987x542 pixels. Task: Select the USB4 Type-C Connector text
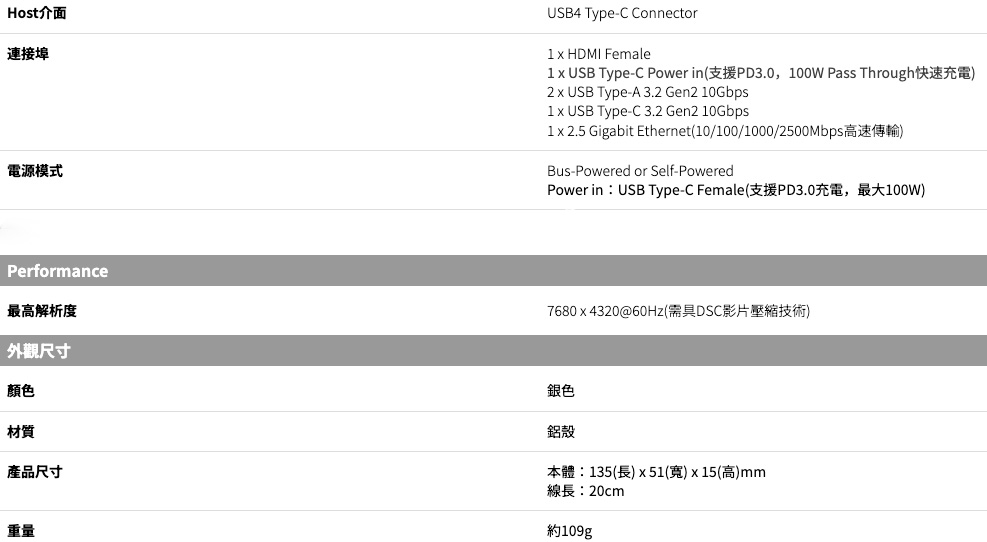(x=622, y=13)
